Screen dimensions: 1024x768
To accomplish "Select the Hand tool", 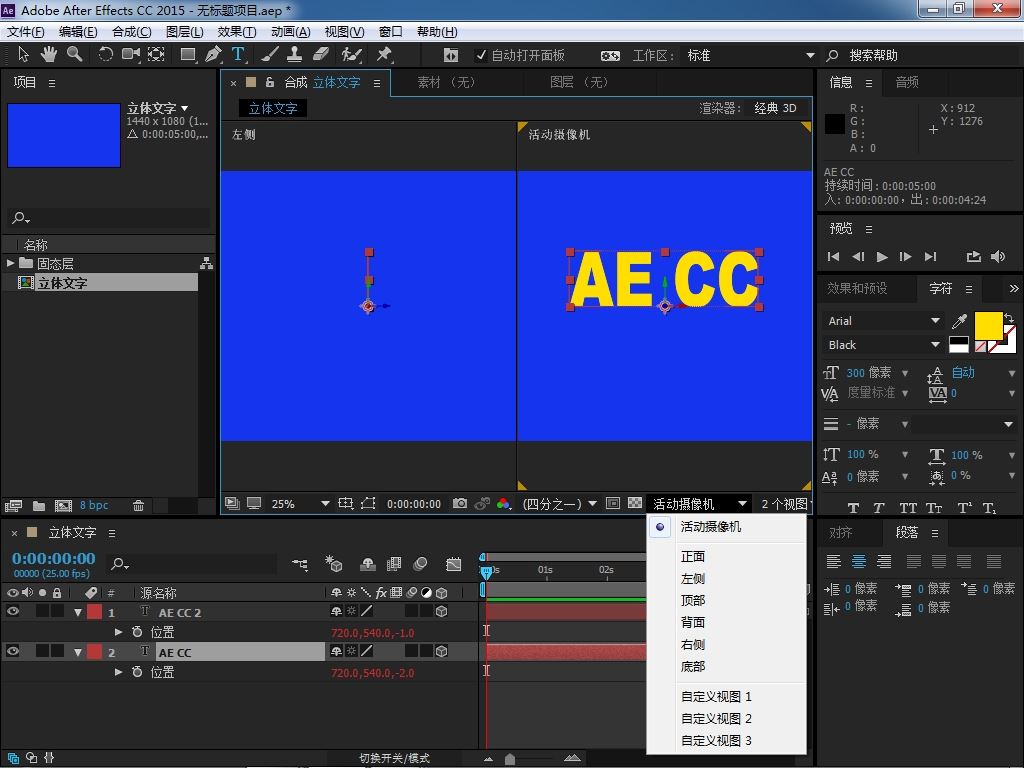I will [x=48, y=55].
